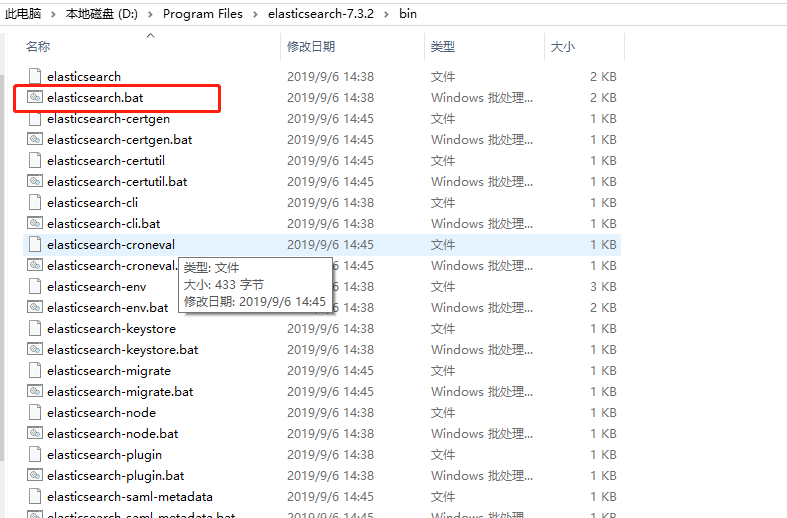Sort files by 修改日期 column header

(x=311, y=47)
